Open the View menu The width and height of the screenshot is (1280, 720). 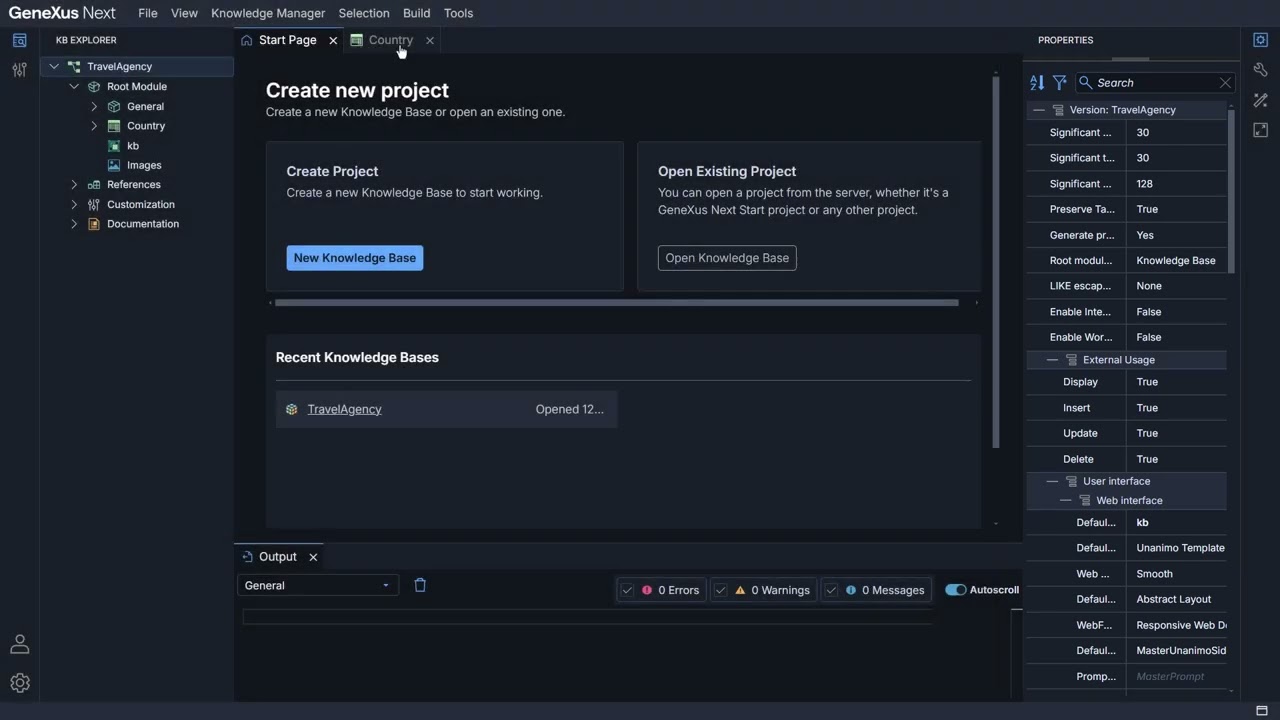184,13
